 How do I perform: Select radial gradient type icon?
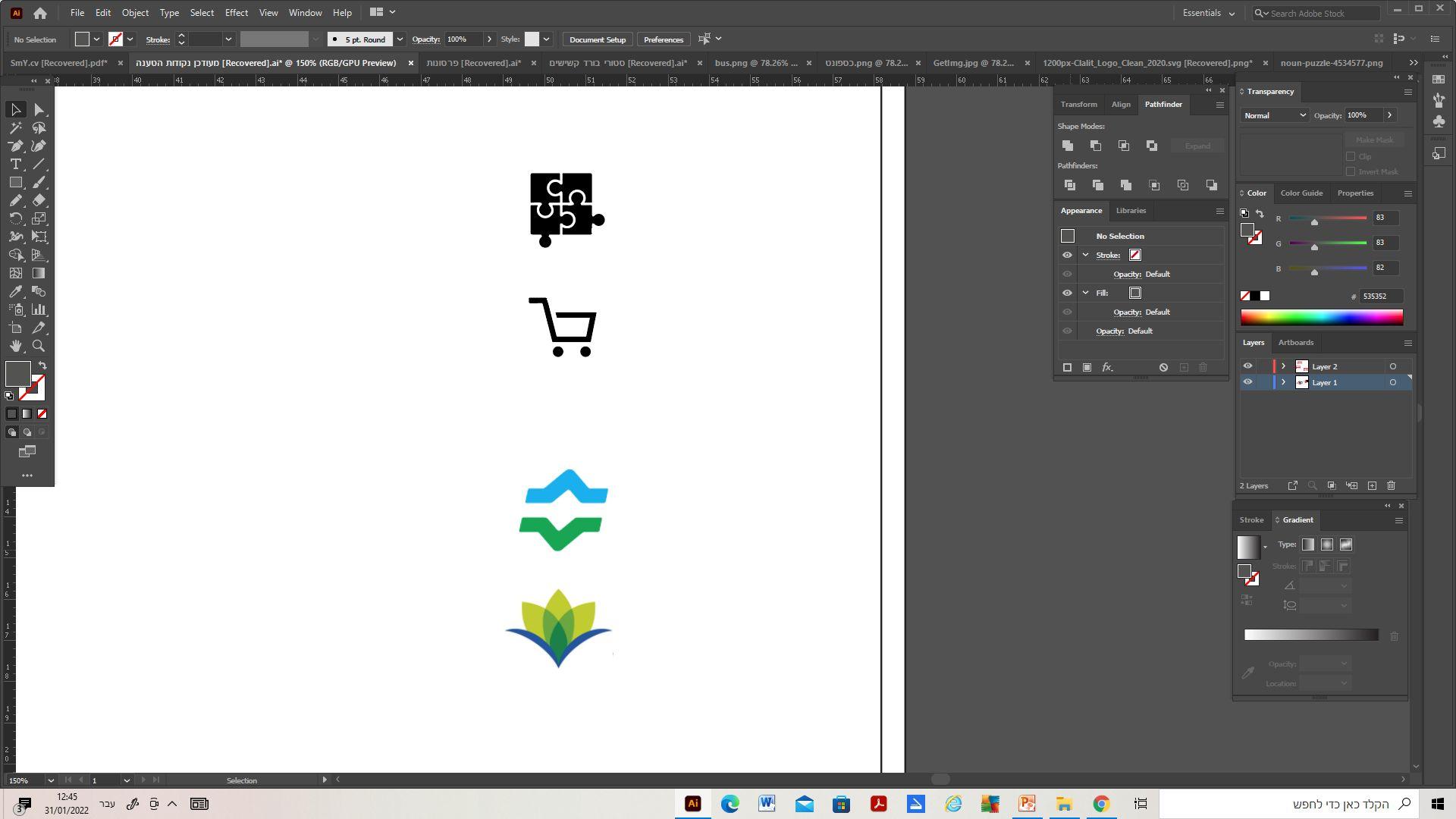coord(1327,545)
